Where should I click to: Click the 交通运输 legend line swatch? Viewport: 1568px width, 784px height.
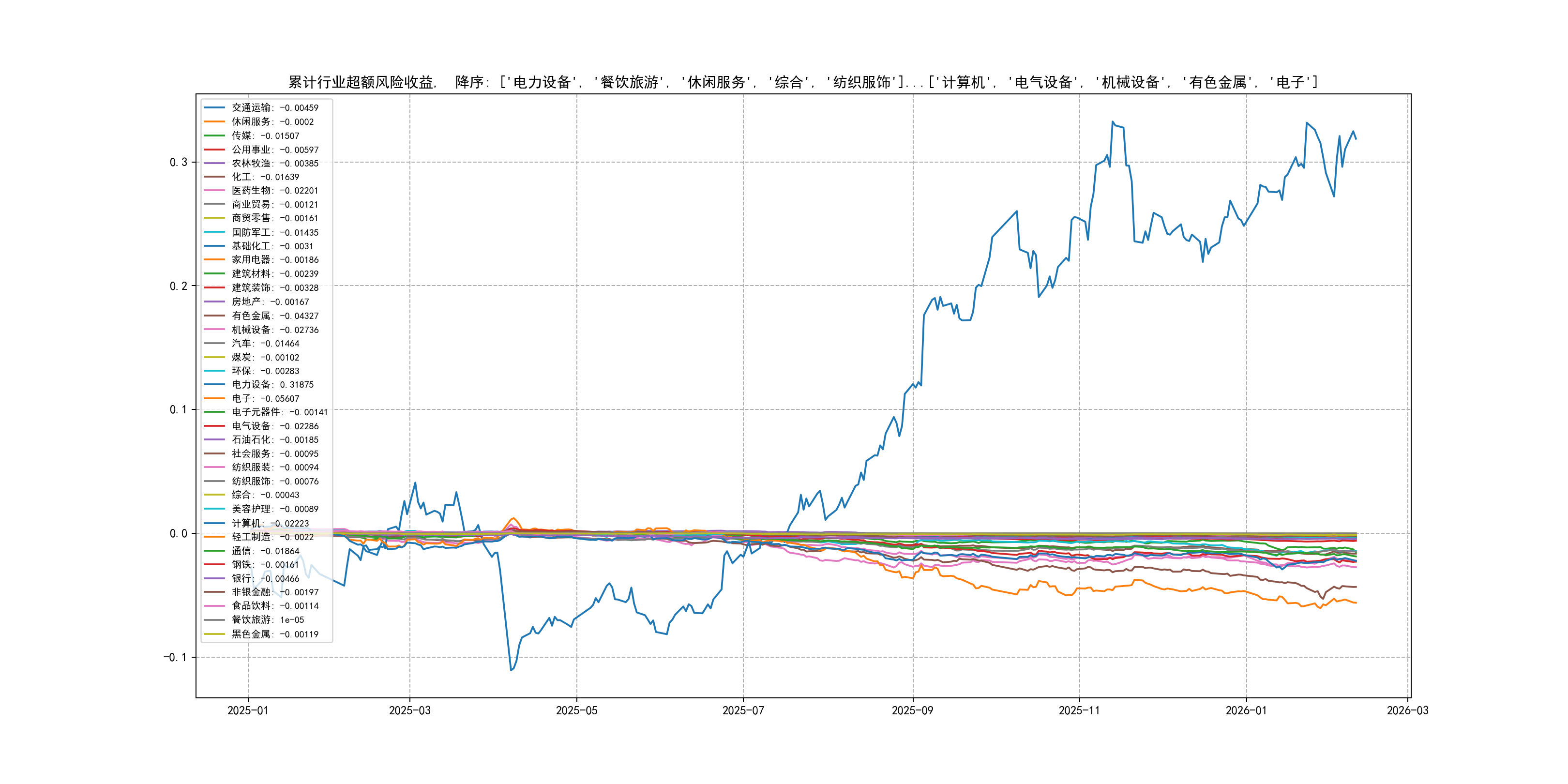(x=214, y=108)
